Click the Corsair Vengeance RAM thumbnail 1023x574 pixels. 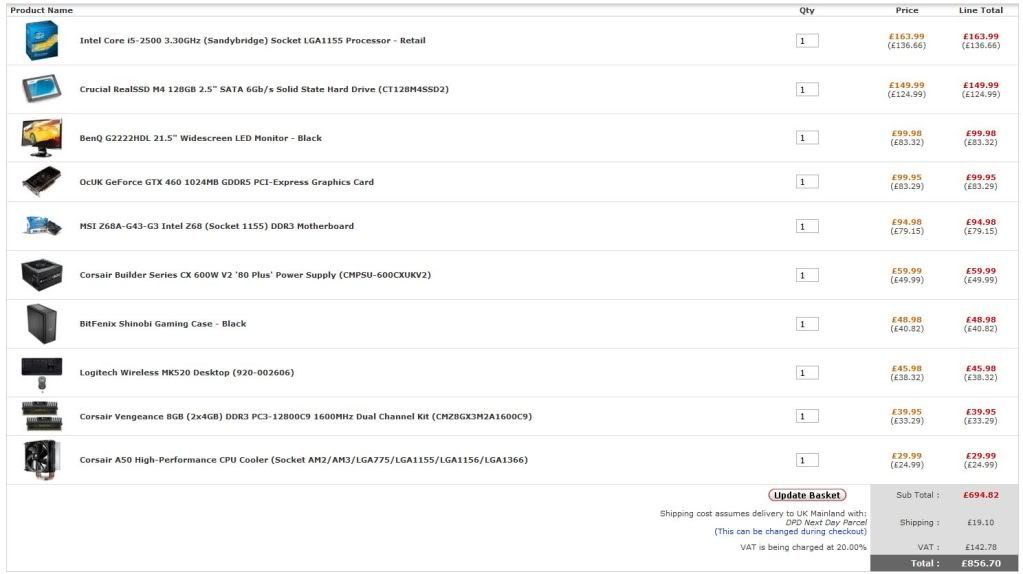pos(42,416)
